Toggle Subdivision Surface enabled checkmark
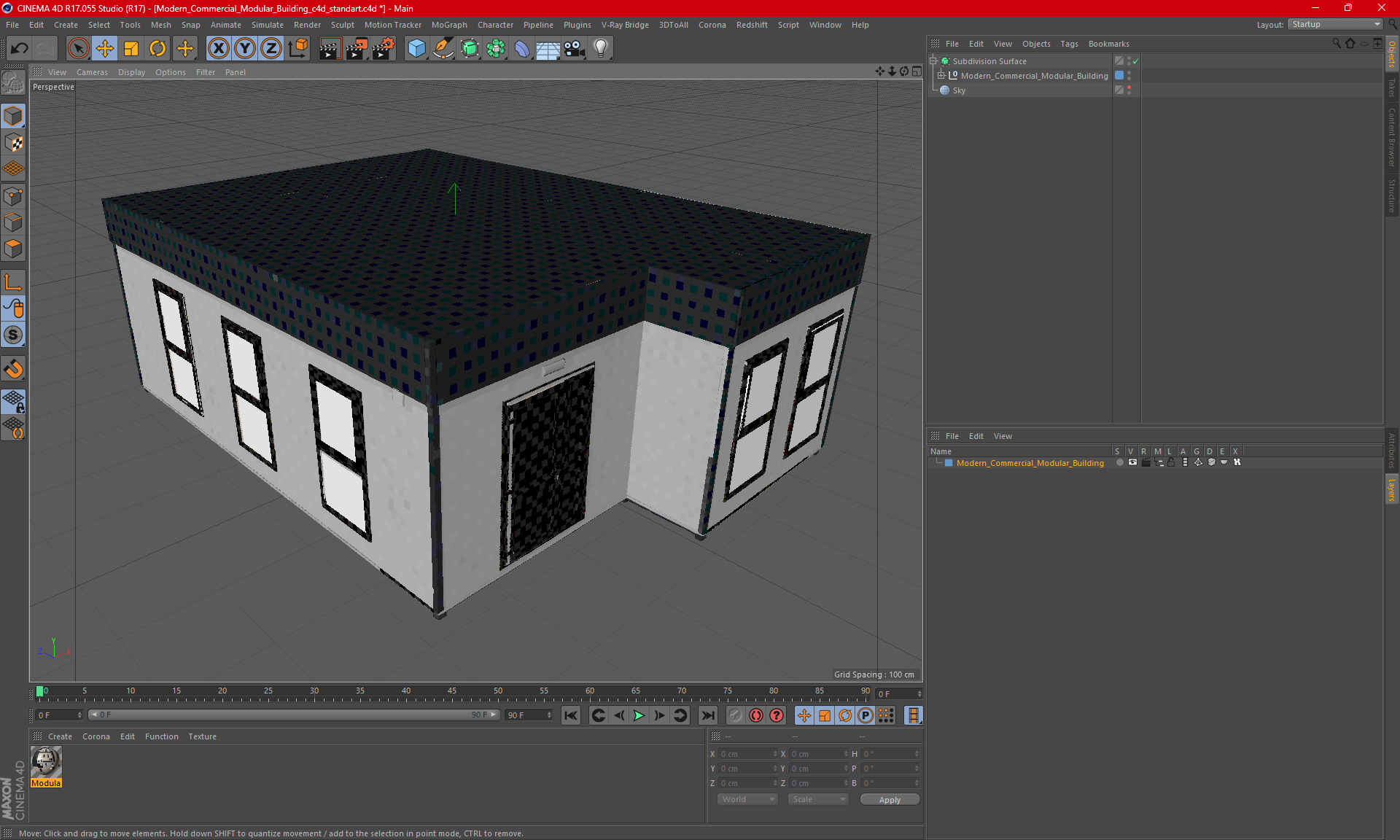This screenshot has width=1400, height=840. [x=1135, y=61]
